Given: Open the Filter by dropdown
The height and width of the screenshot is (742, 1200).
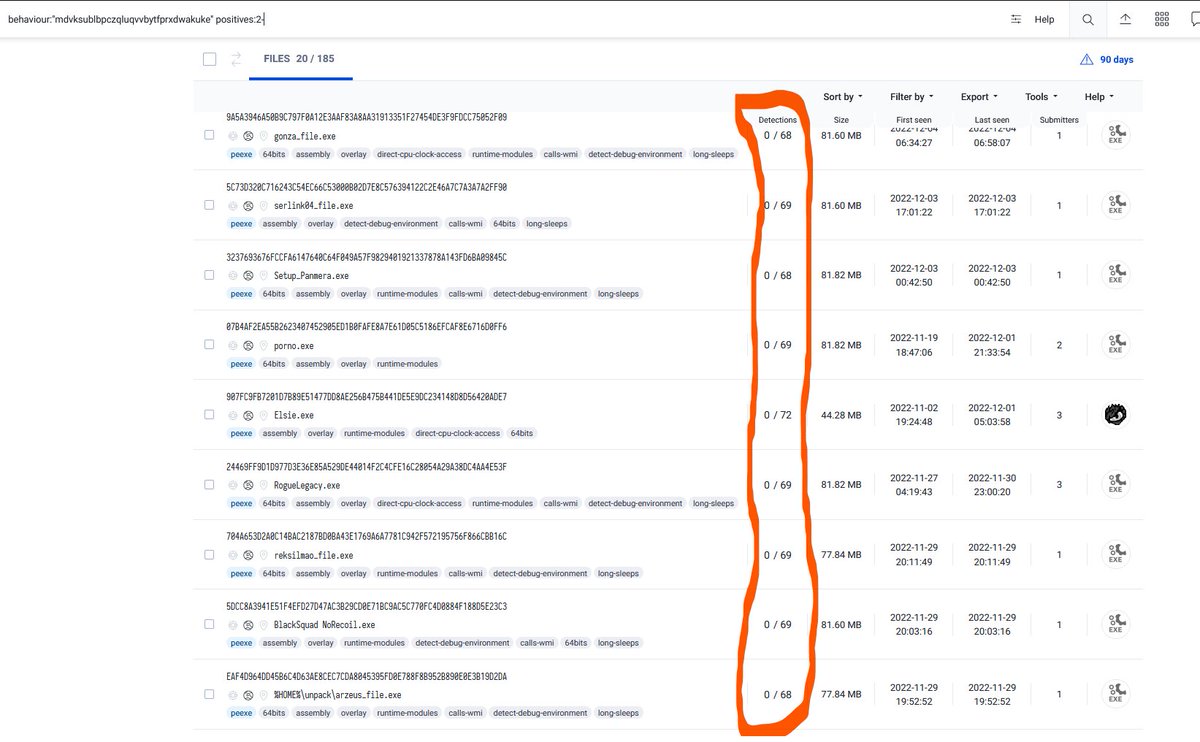Looking at the screenshot, I should click(912, 97).
